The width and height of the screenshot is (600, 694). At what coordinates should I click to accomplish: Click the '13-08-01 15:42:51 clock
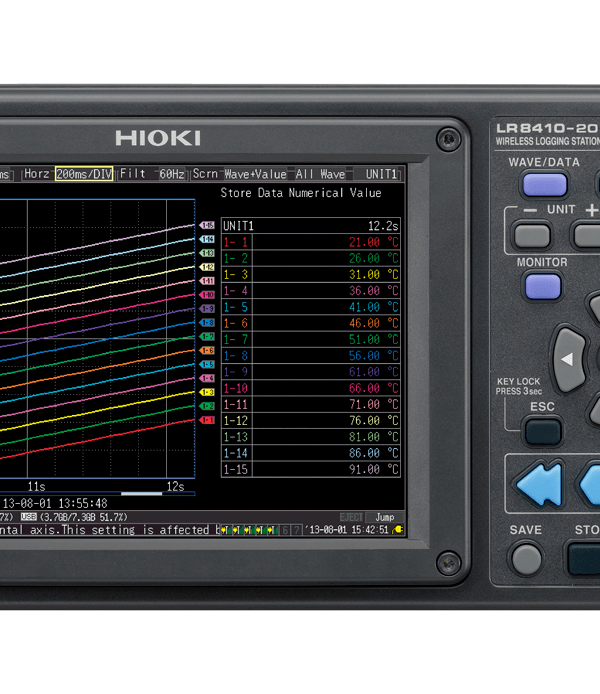[x=346, y=529]
